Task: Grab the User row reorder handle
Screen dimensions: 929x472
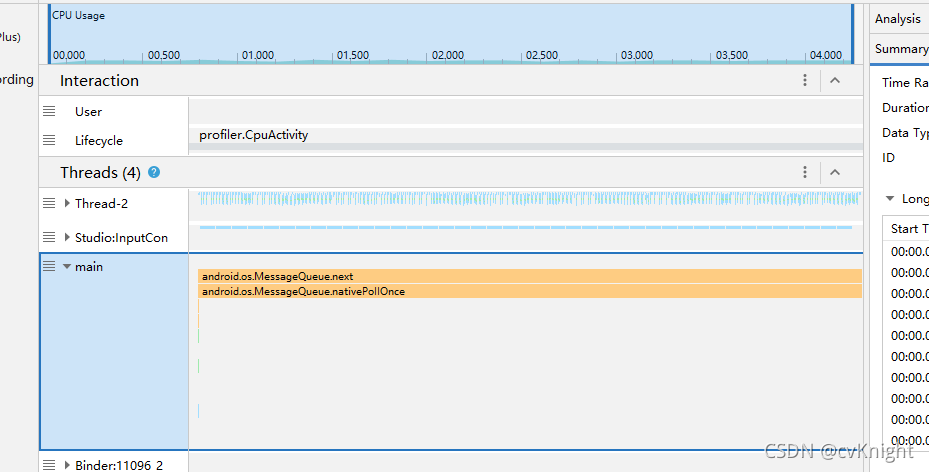Action: (x=49, y=111)
